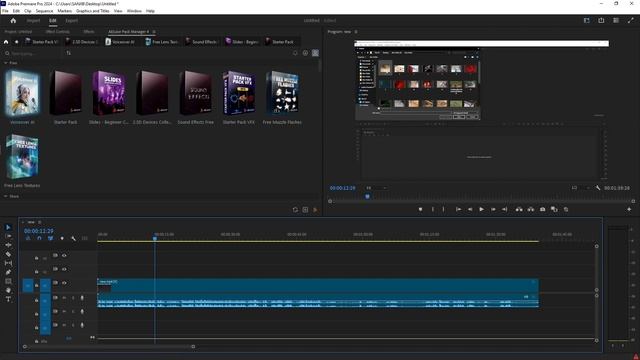Switch to the Effect Controls panel tab
This screenshot has width=640, height=360.
click(x=58, y=31)
